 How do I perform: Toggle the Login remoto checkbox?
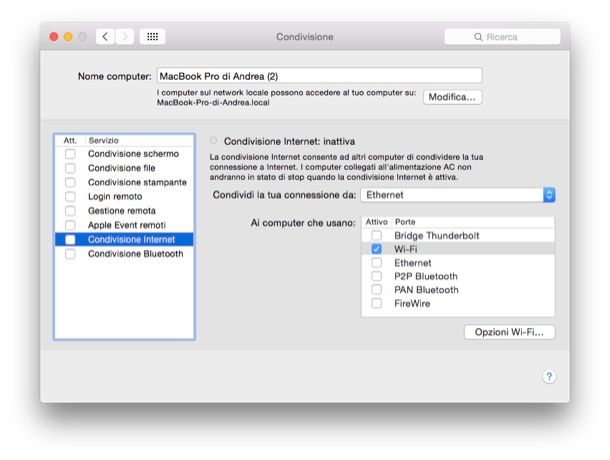[x=70, y=197]
